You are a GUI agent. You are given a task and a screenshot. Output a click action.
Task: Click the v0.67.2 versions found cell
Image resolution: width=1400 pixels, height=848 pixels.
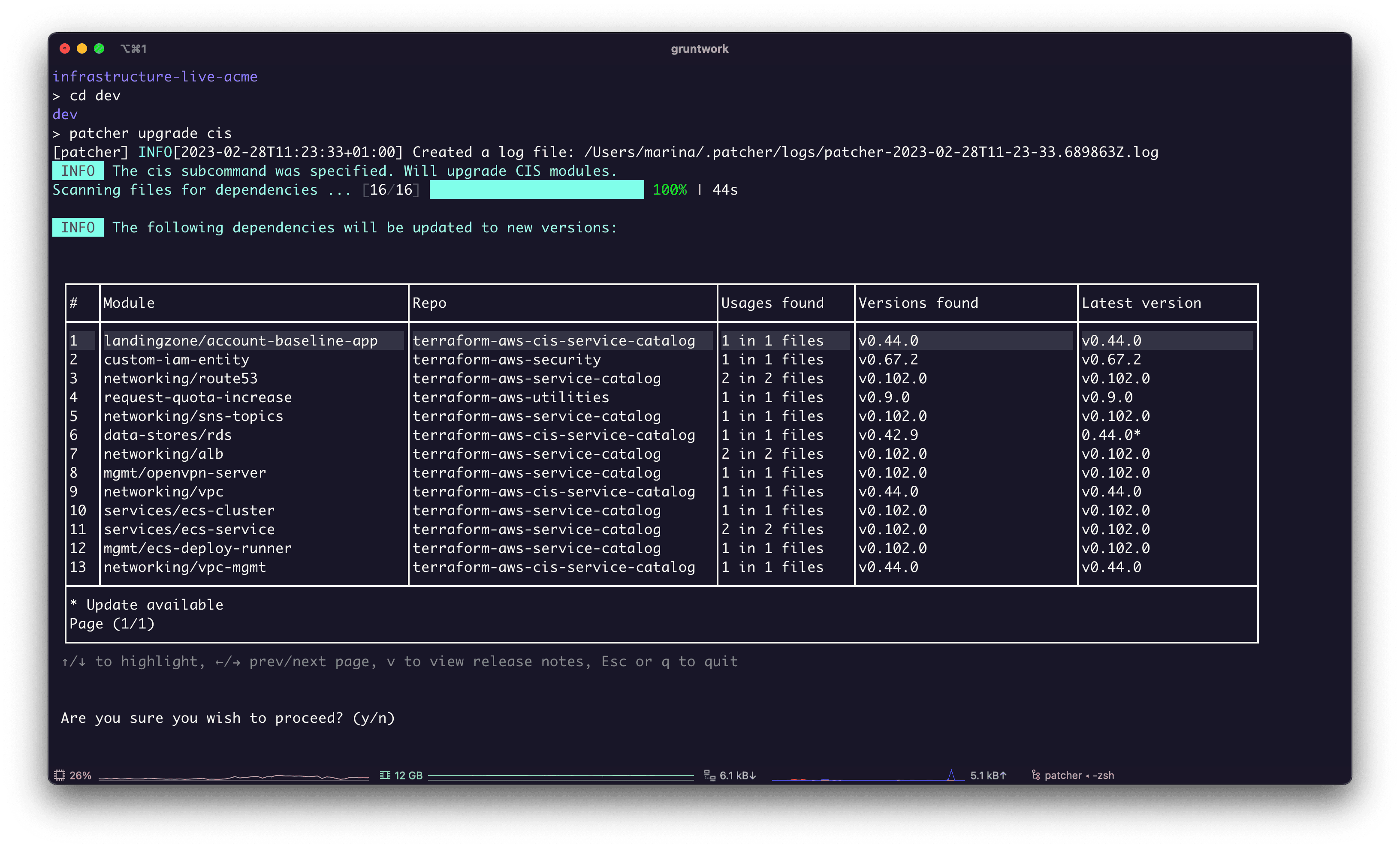pos(889,360)
